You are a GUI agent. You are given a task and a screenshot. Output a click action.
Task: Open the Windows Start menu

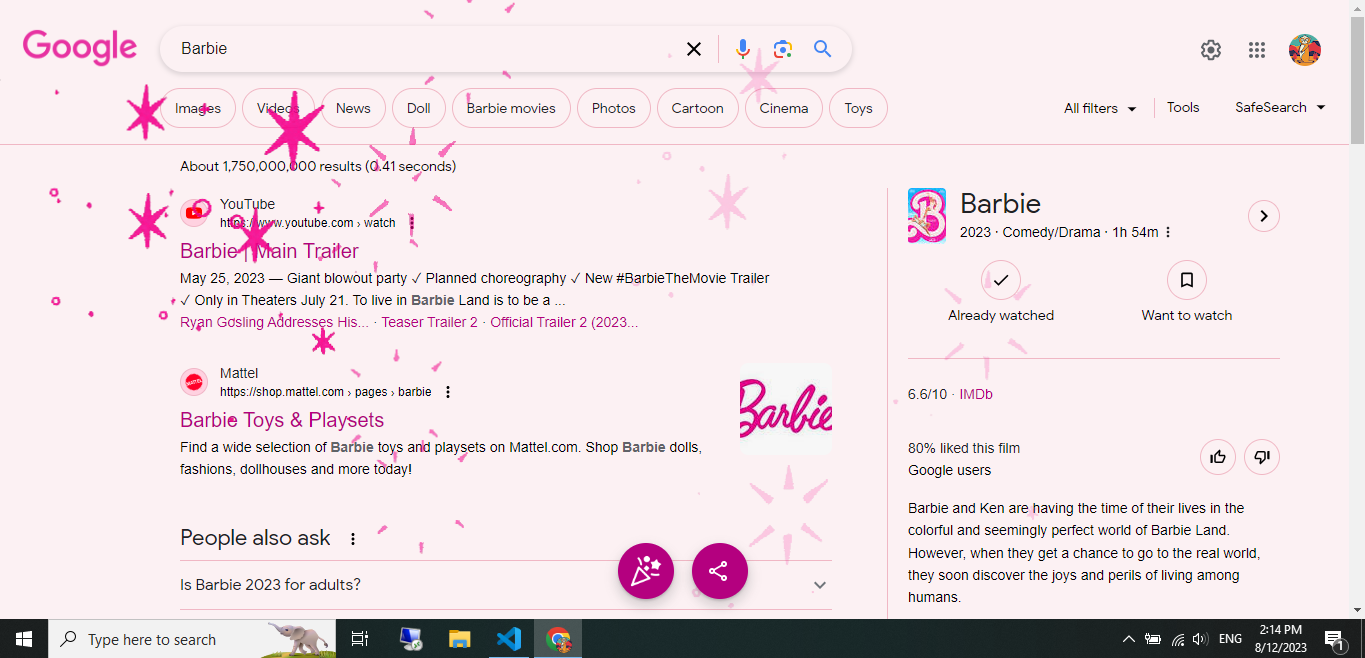(24, 639)
